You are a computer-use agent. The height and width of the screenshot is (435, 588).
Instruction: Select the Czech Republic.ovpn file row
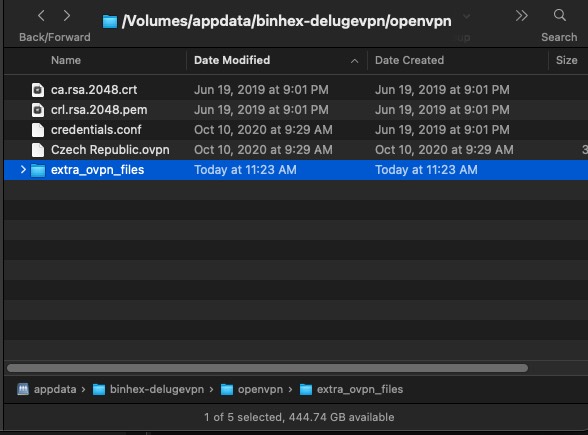pyautogui.click(x=296, y=150)
